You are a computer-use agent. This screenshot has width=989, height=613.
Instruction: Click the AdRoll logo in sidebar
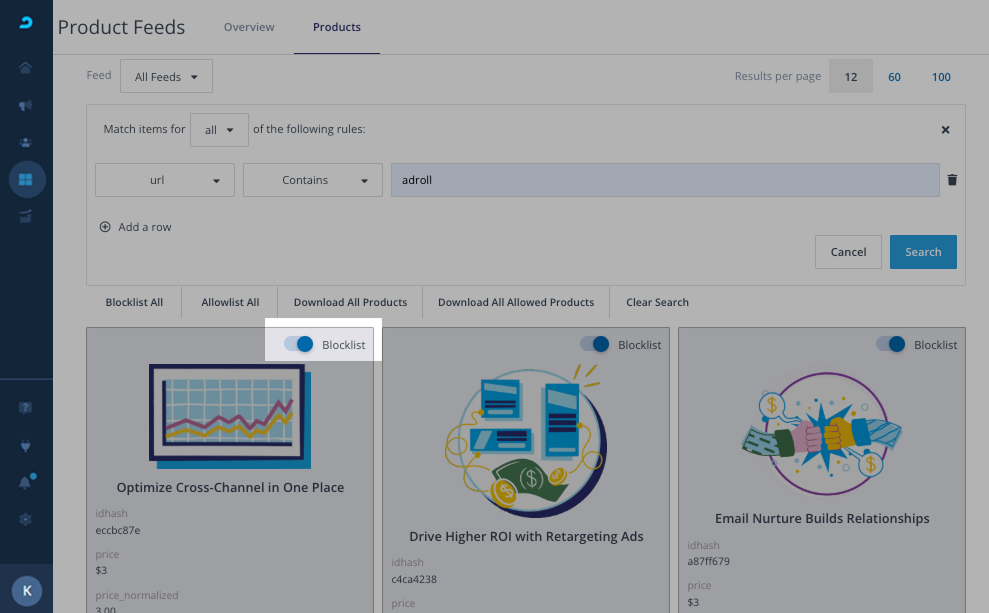(x=26, y=23)
